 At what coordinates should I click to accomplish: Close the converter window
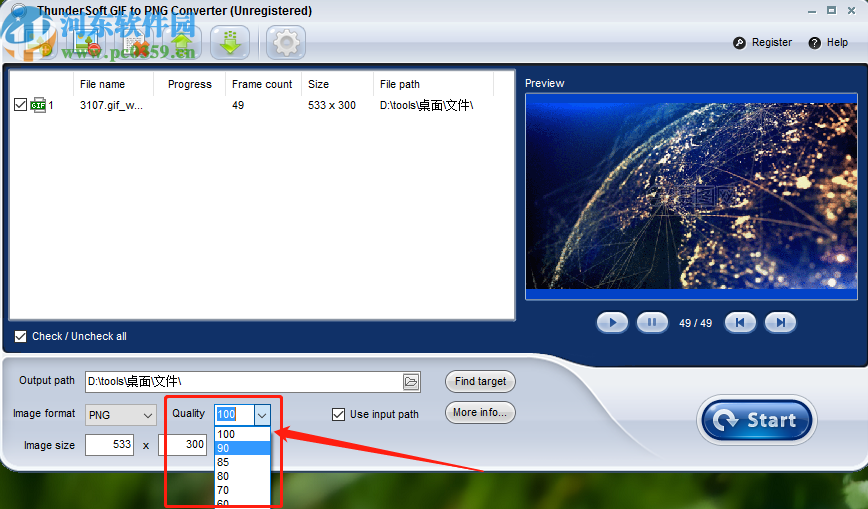click(851, 11)
